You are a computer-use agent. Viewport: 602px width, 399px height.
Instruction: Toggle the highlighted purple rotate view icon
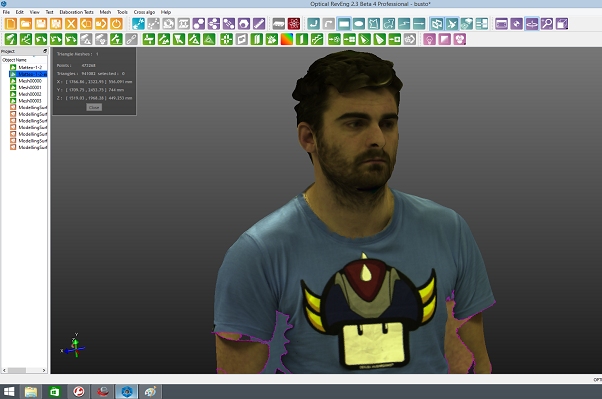click(532, 24)
